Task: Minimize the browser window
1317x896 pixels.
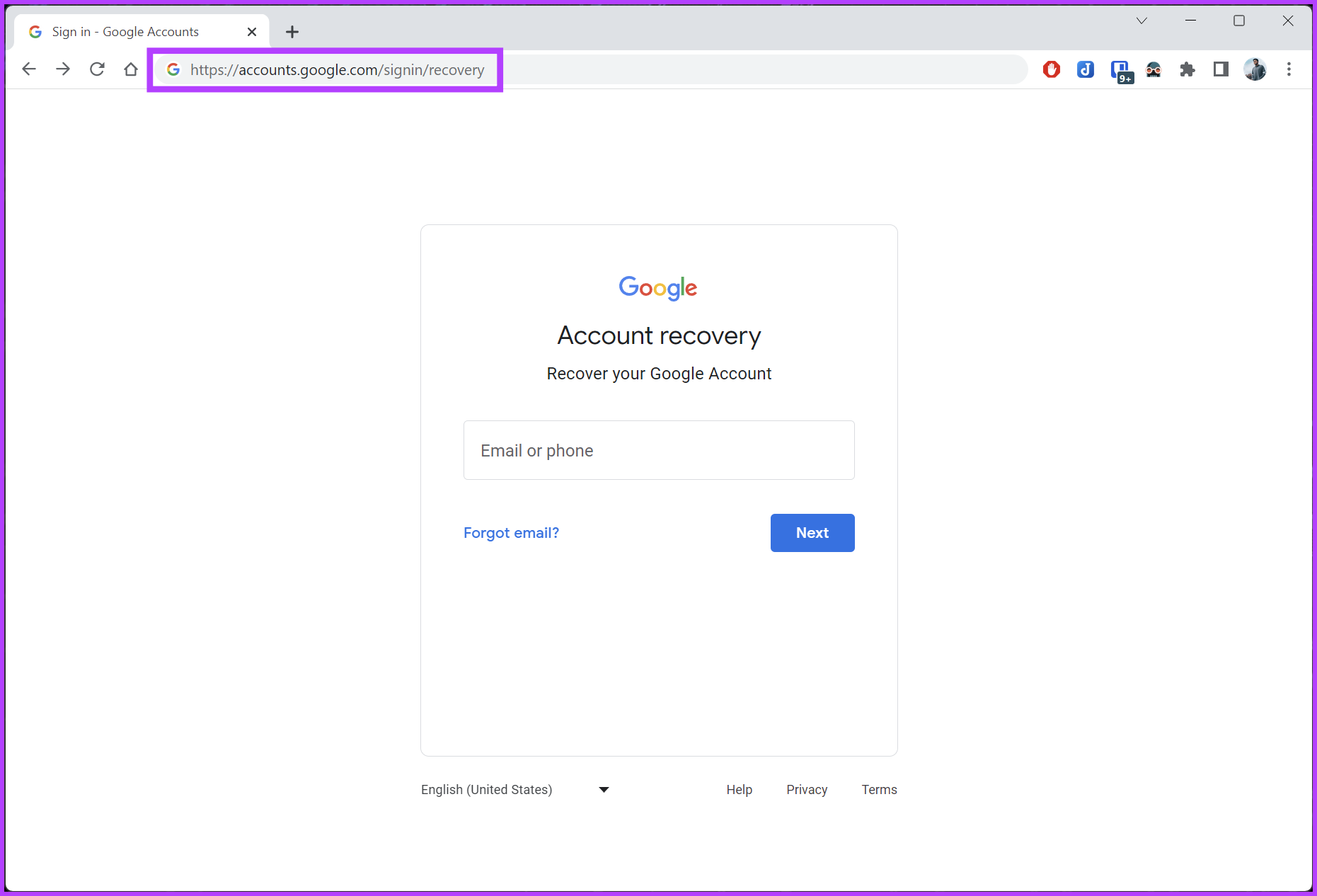Action: (x=1190, y=21)
